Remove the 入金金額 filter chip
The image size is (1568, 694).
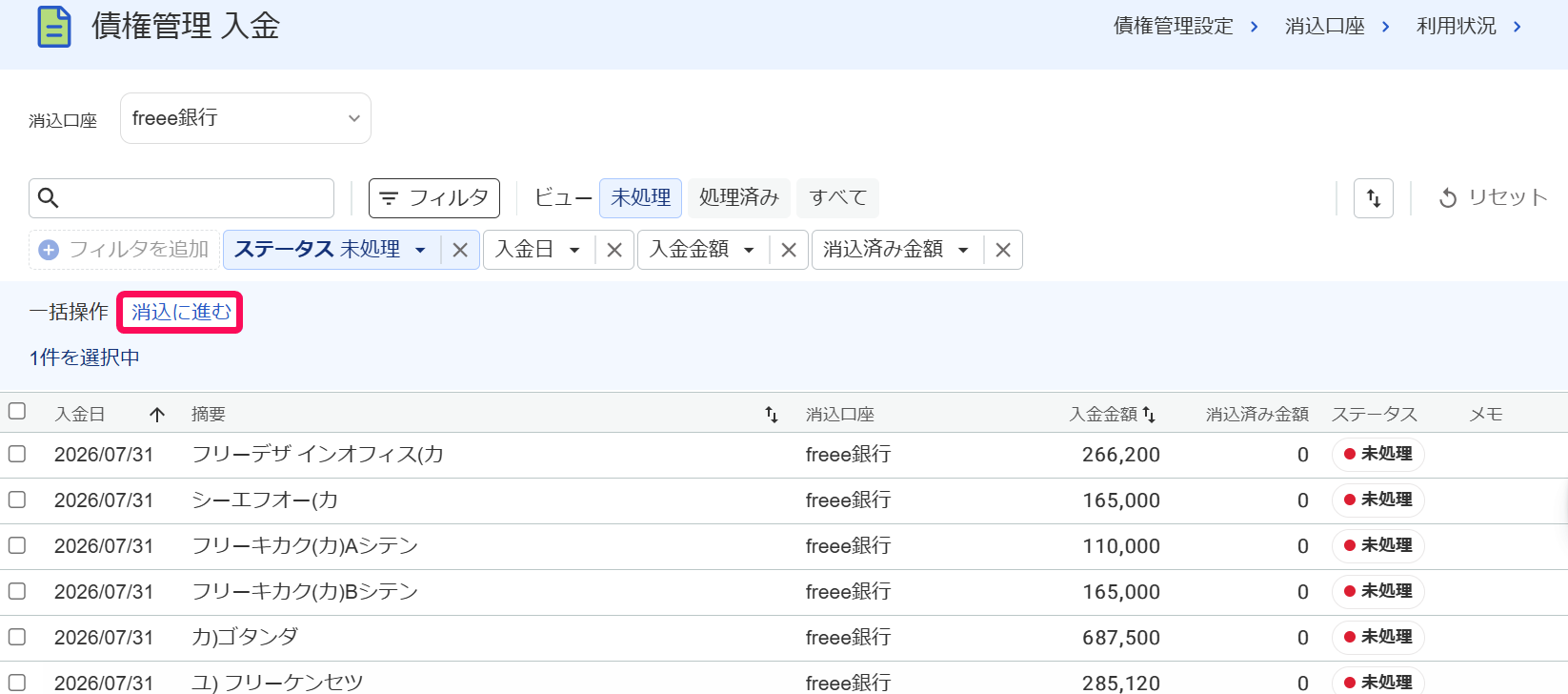789,250
